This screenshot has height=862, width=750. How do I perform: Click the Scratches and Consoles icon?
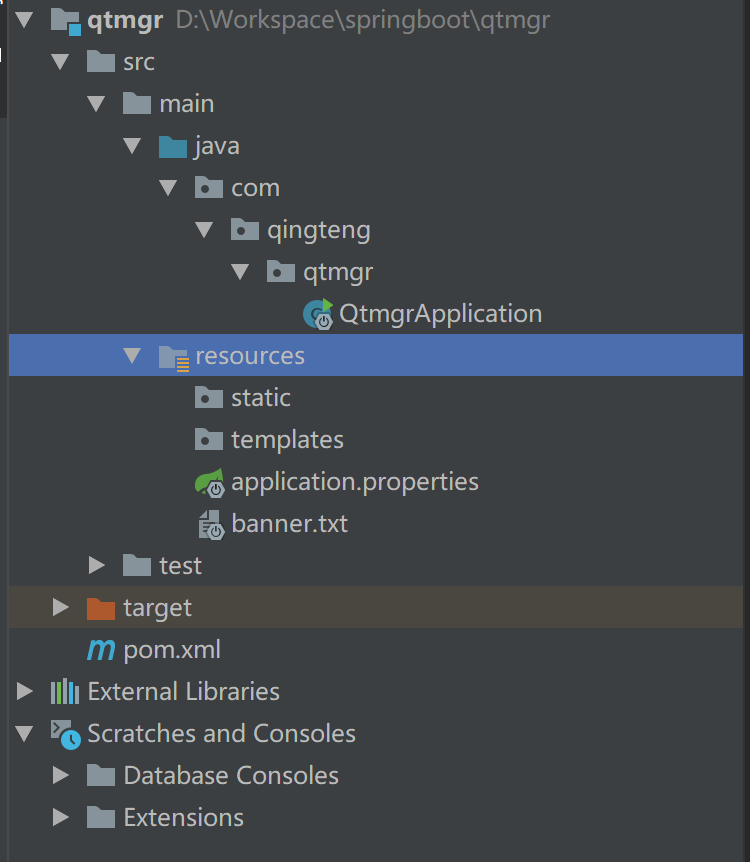pos(62,733)
